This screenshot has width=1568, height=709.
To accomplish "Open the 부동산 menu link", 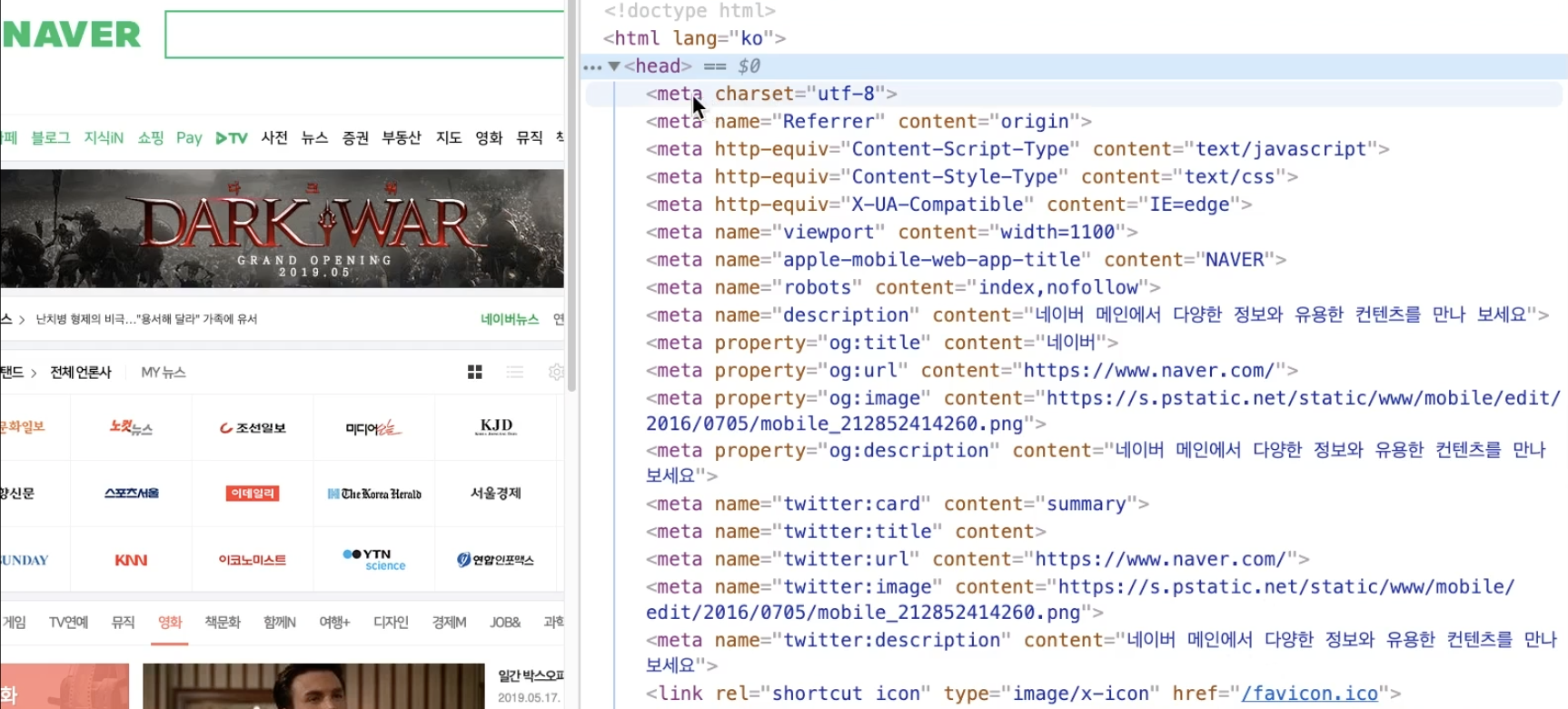I will (x=402, y=137).
